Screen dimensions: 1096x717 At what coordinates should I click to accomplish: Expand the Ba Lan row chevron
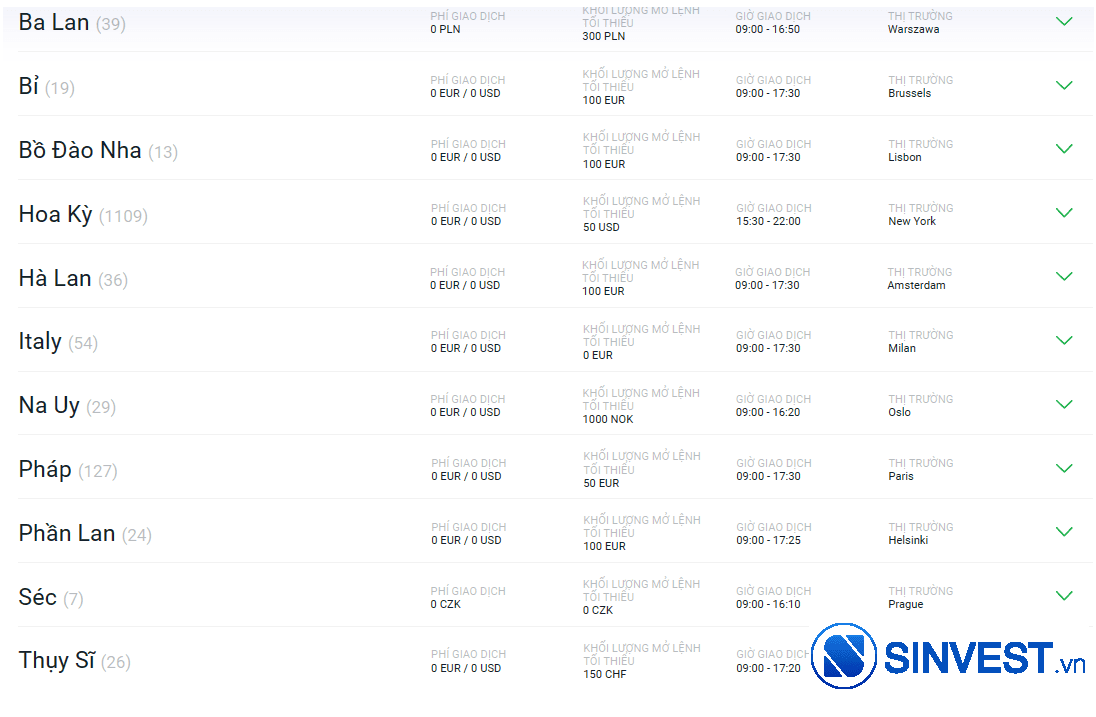[x=1064, y=22]
